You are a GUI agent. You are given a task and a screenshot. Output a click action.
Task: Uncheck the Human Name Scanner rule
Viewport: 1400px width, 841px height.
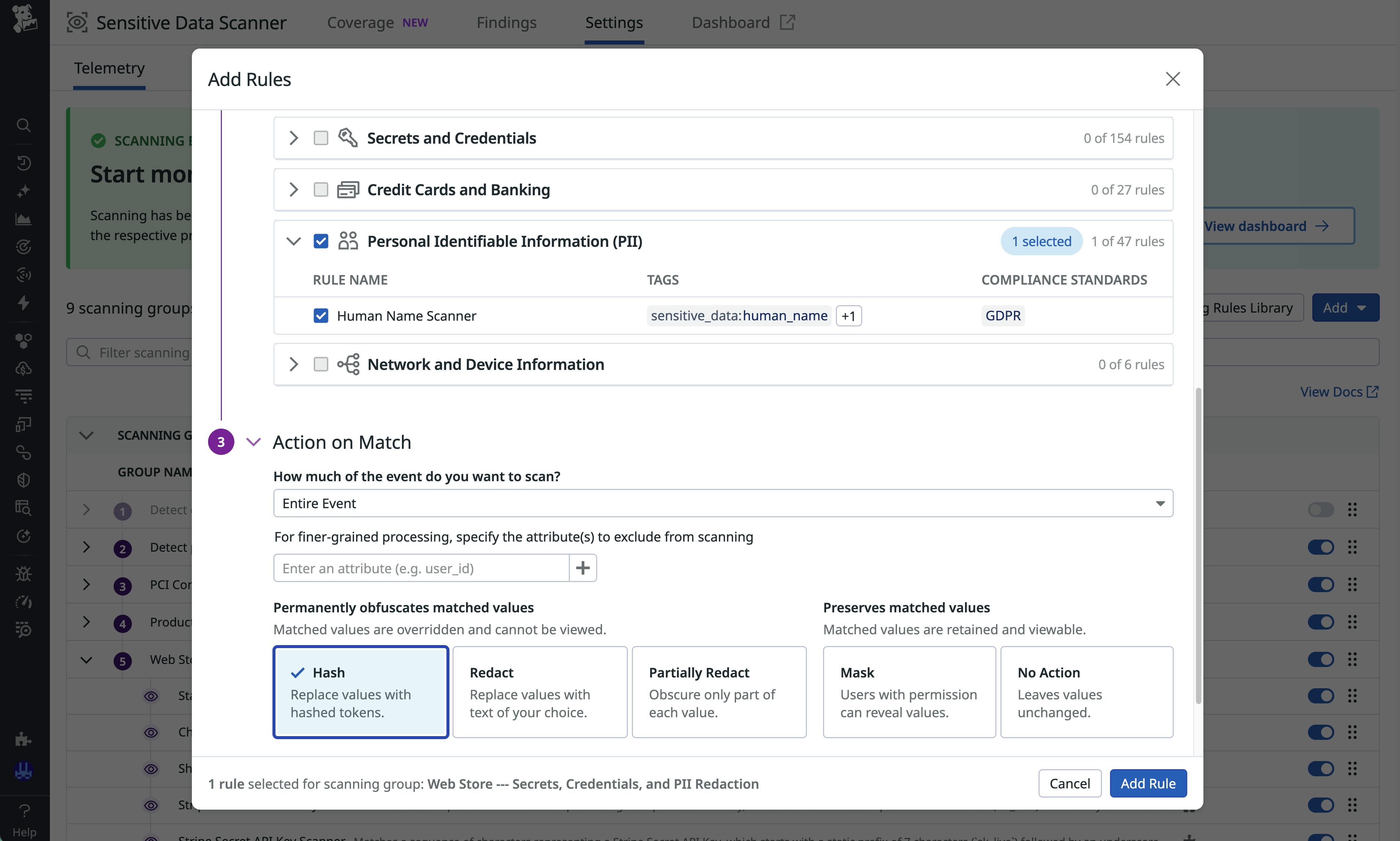321,316
